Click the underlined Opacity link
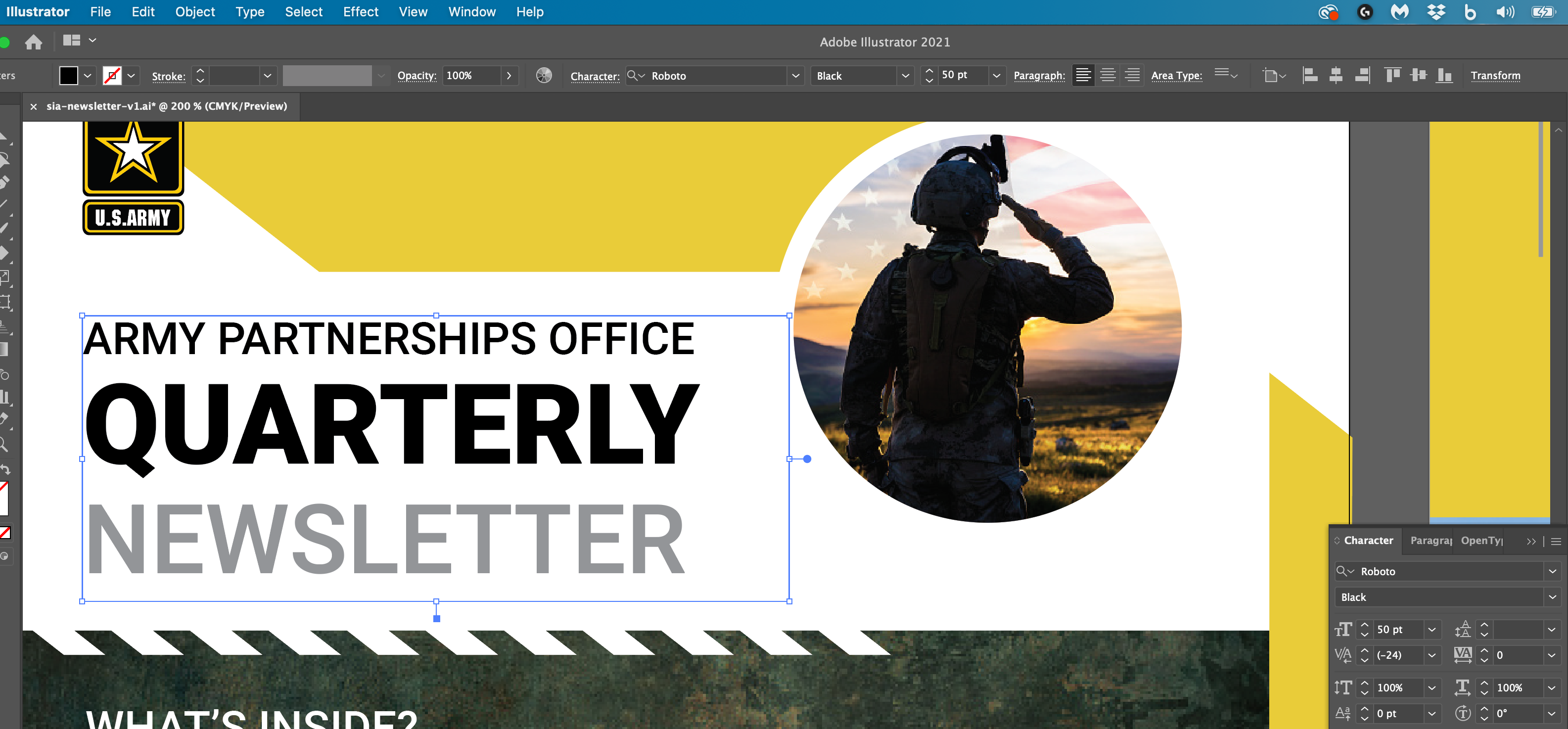The height and width of the screenshot is (729, 1568). tap(416, 76)
